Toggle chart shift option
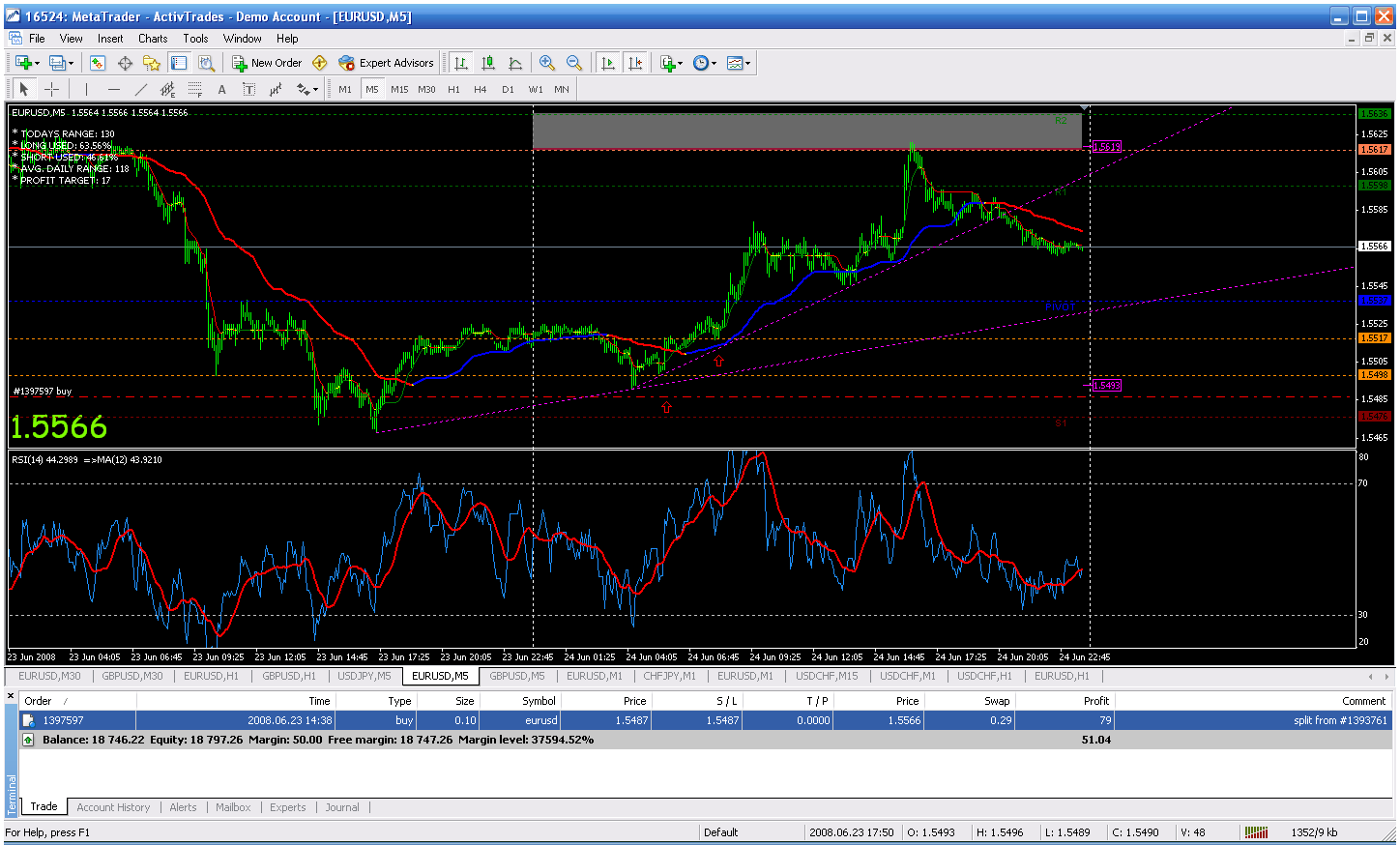The width and height of the screenshot is (1400, 845). pos(634,63)
